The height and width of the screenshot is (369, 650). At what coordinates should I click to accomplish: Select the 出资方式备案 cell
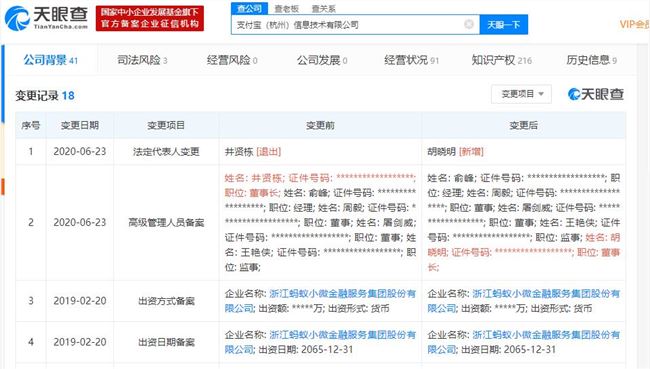click(166, 301)
